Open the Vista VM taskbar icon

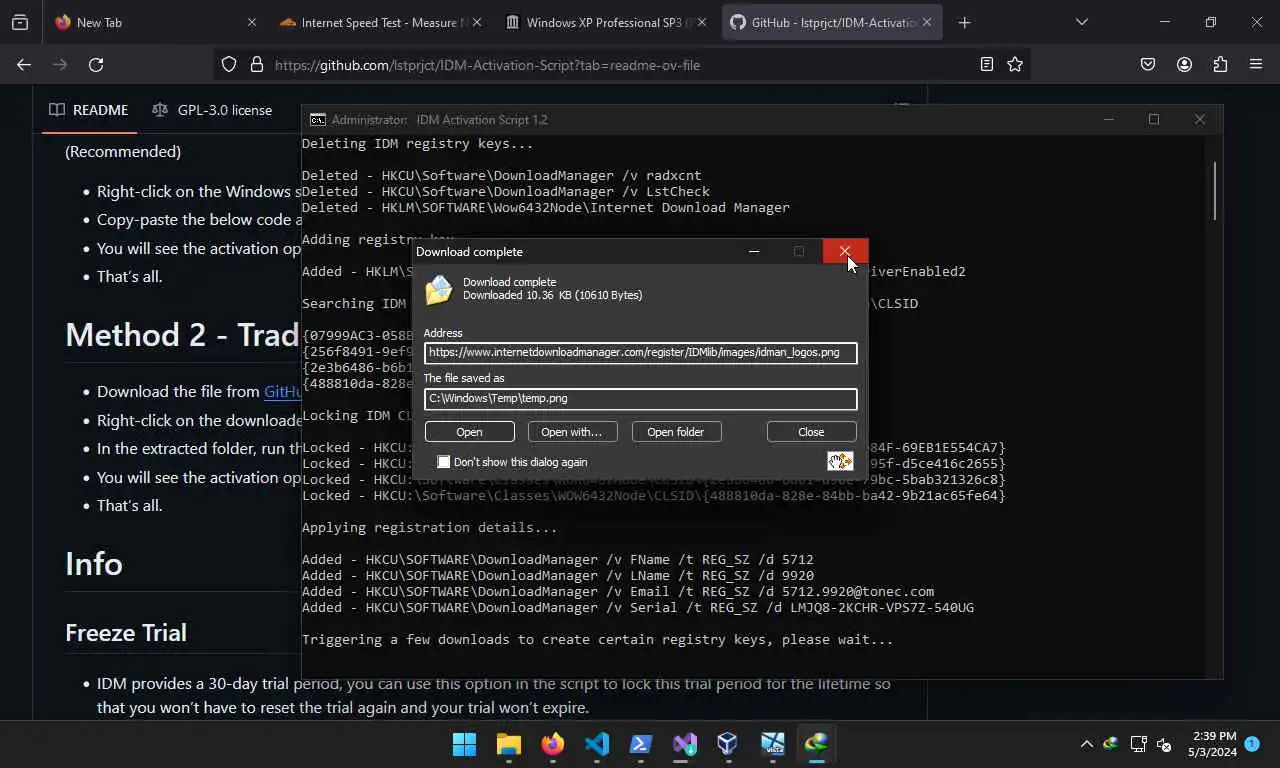773,744
